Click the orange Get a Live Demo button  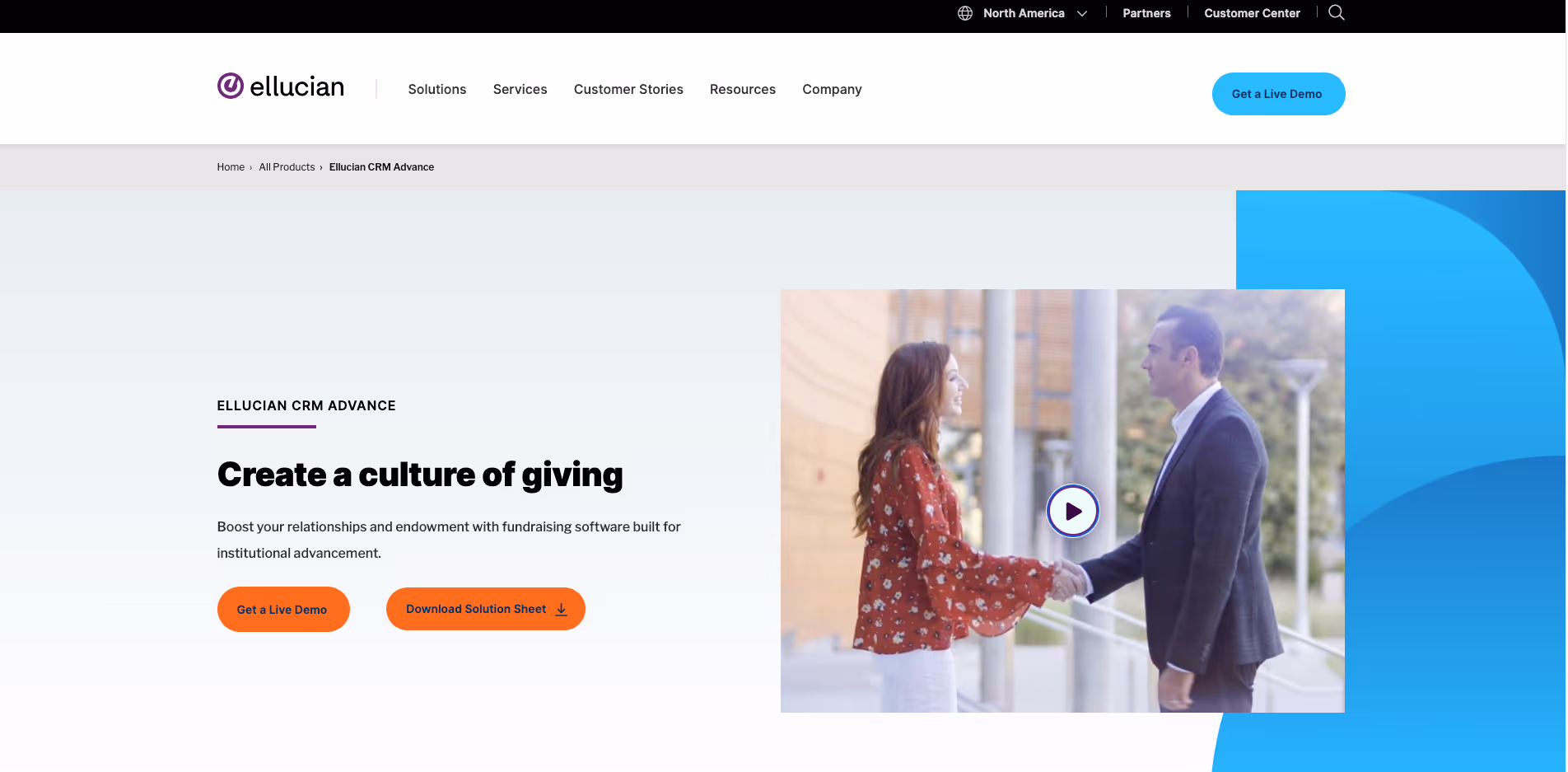(283, 610)
